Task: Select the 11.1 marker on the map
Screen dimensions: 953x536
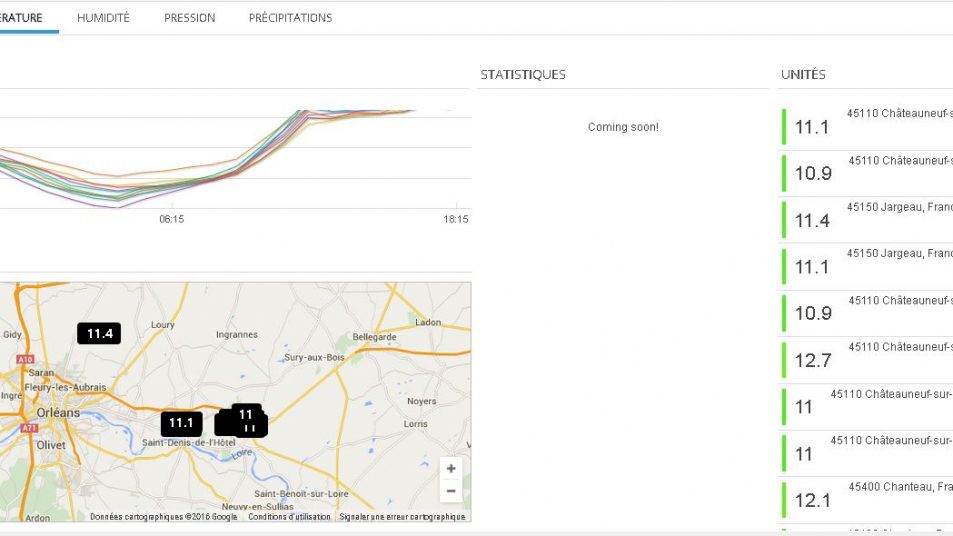Action: point(181,423)
